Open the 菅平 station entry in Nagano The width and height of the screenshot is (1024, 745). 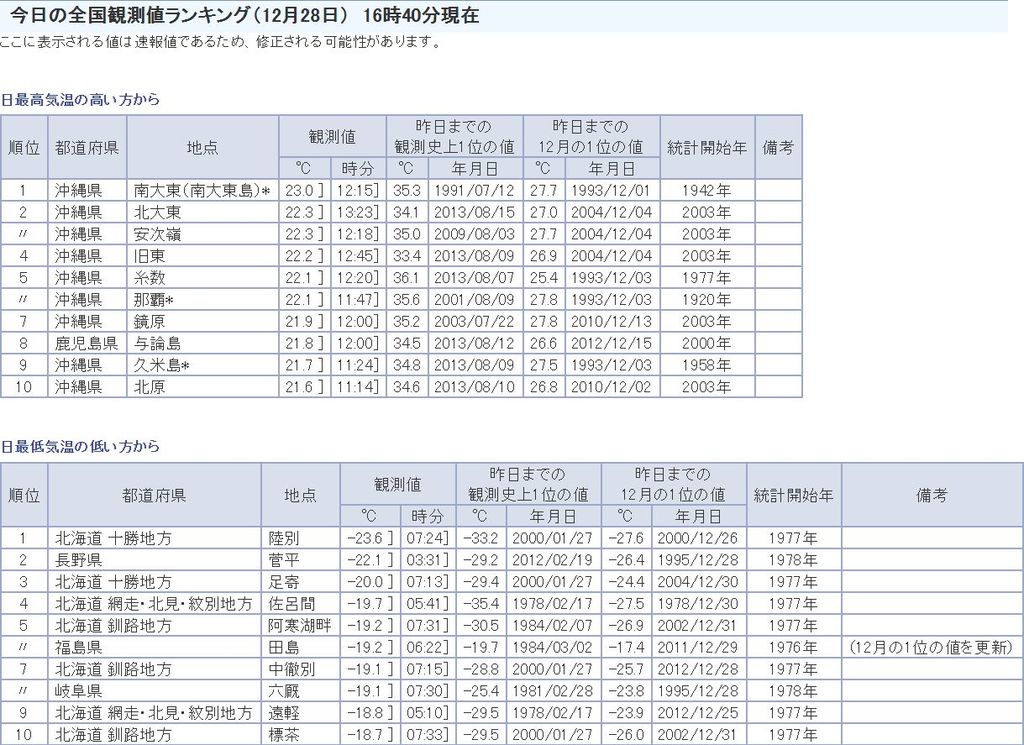pyautogui.click(x=284, y=560)
